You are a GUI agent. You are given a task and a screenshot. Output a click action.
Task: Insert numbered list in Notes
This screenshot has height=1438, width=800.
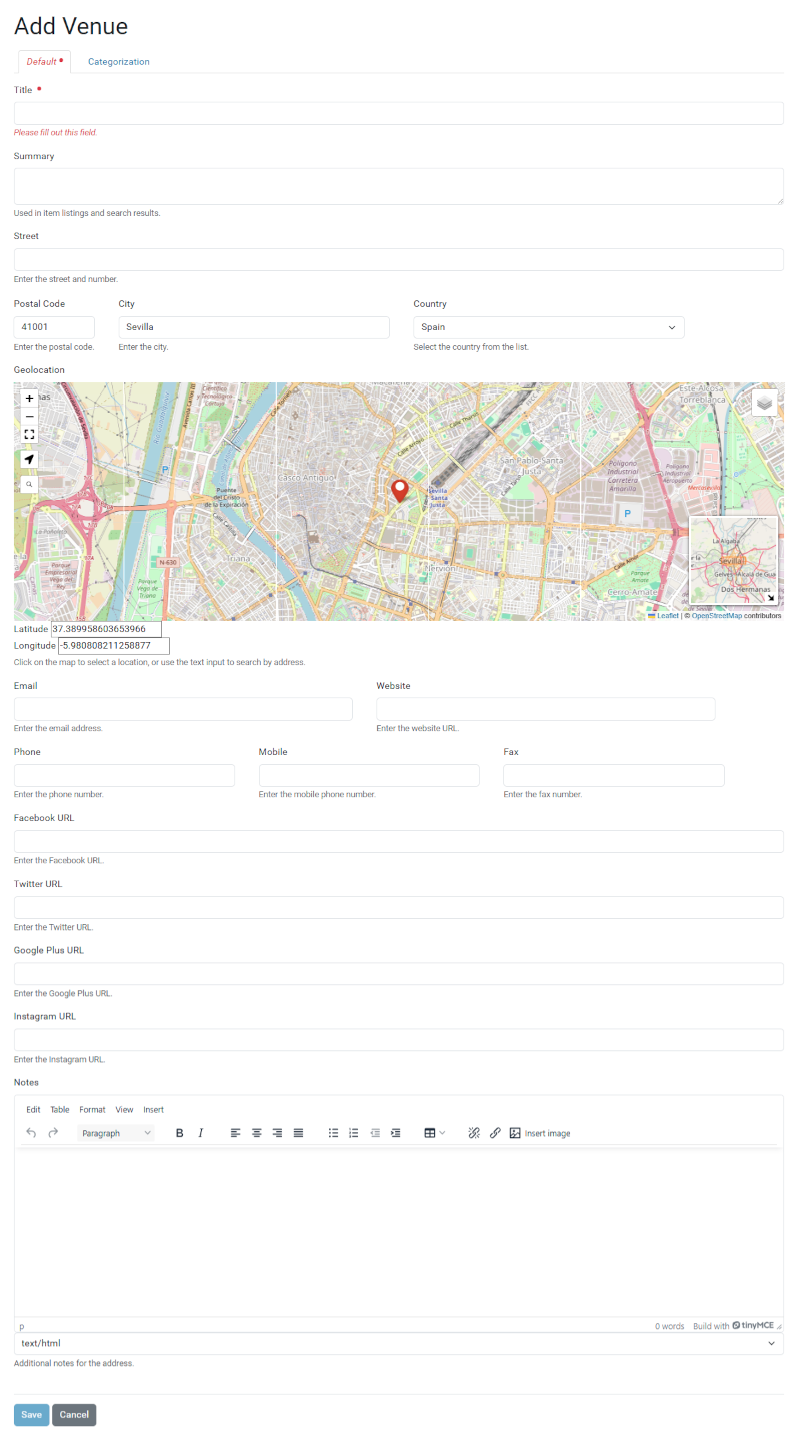click(x=354, y=1133)
